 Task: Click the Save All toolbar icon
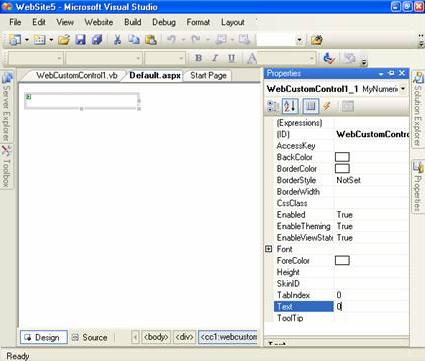pyautogui.click(x=97, y=40)
